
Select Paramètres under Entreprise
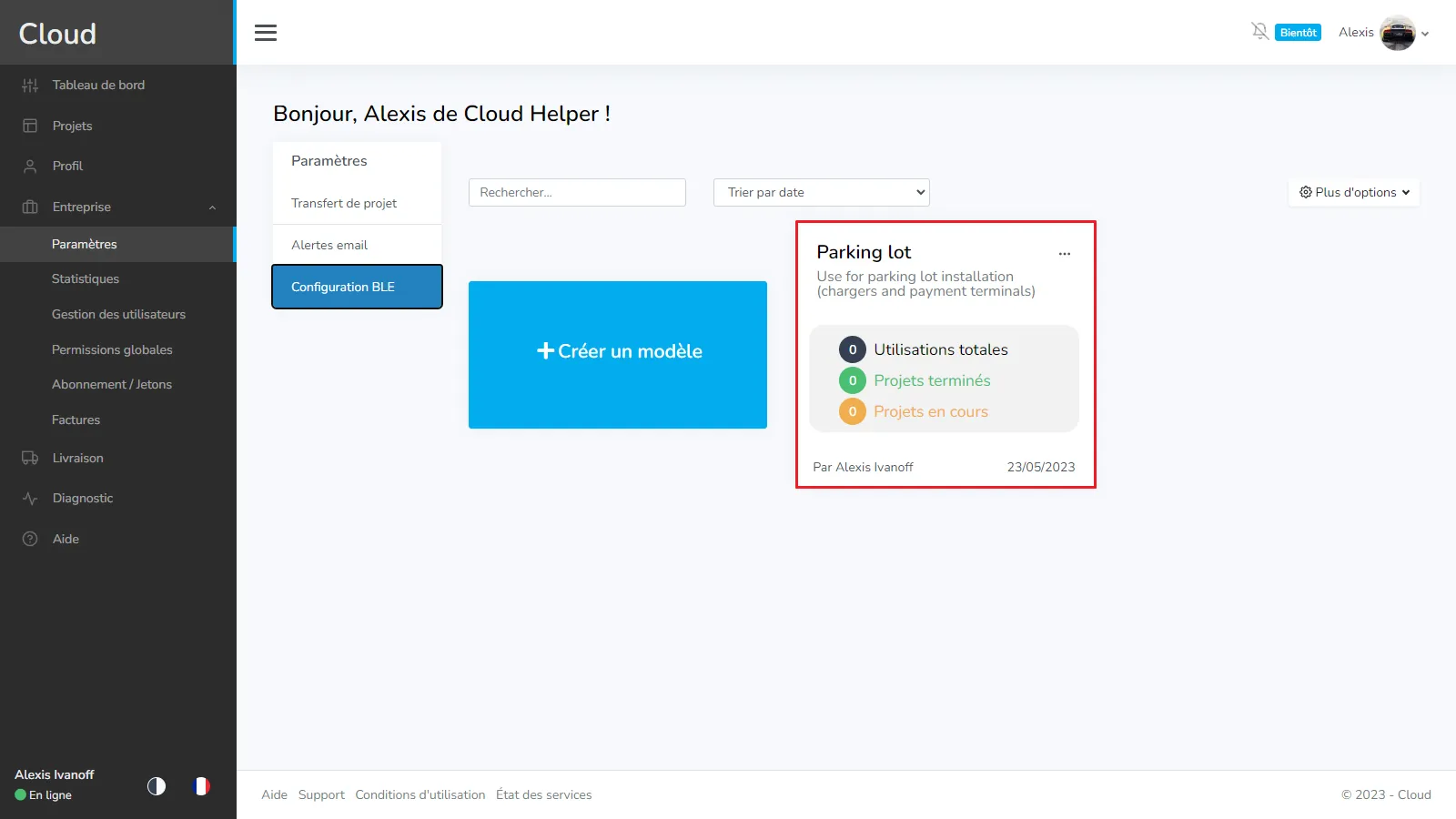118,244
